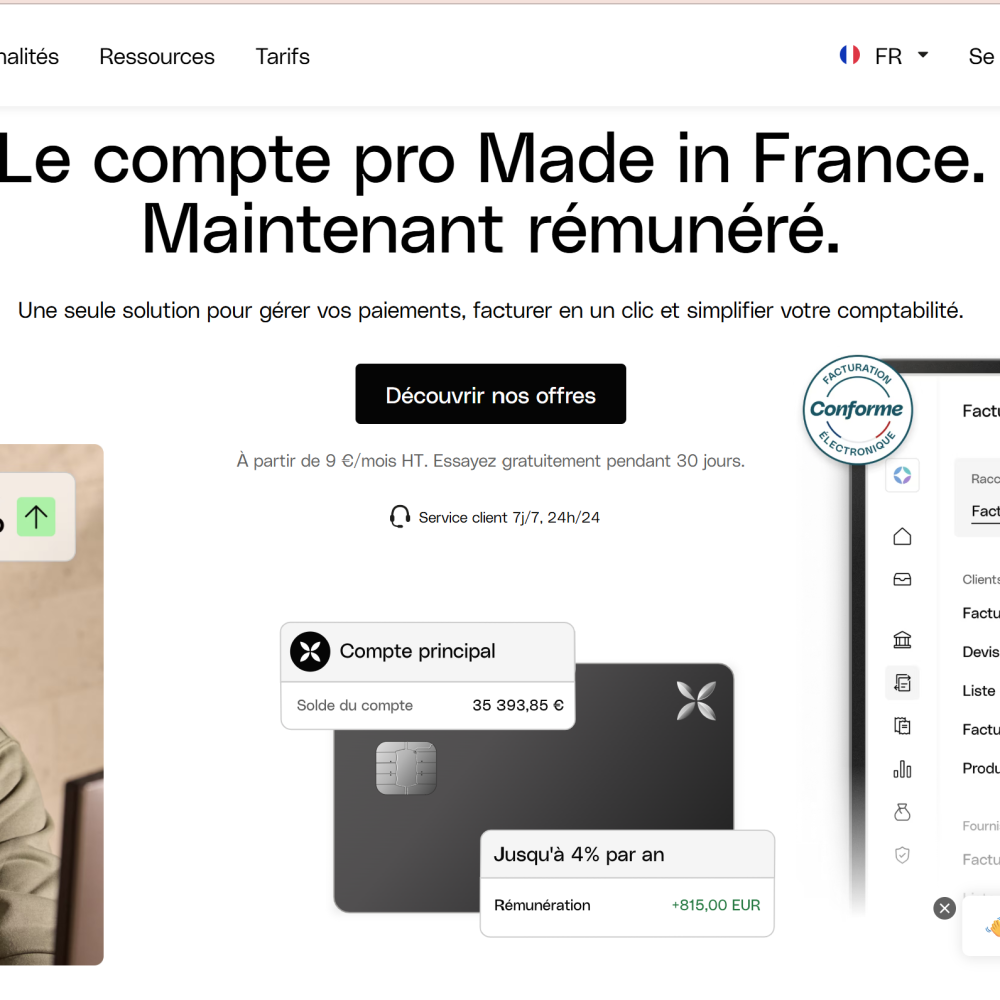Click the money bag icon in the sidebar
This screenshot has height=1000, width=1000.
coord(902,812)
